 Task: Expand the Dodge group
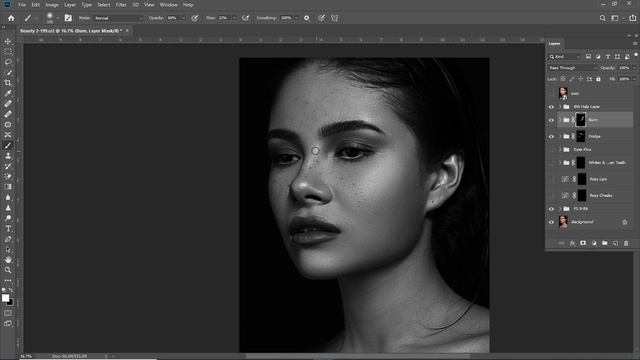pos(560,136)
